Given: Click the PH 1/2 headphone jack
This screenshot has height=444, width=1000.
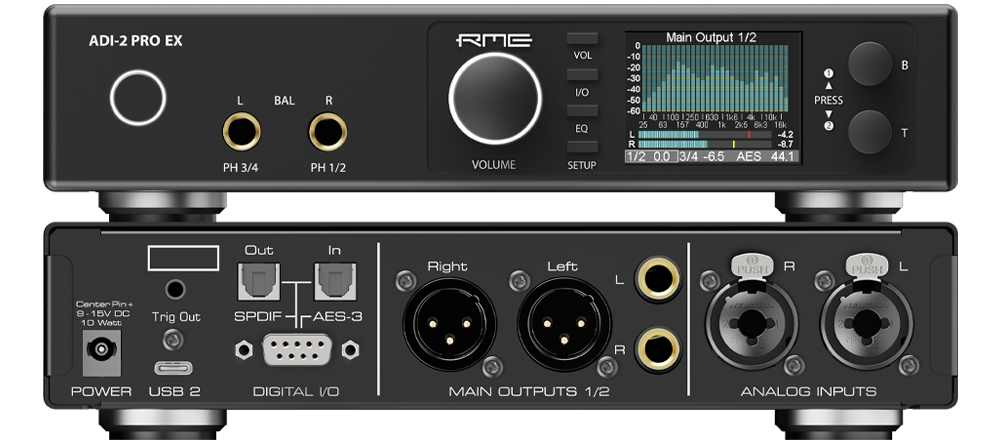Looking at the screenshot, I should pos(328,131).
